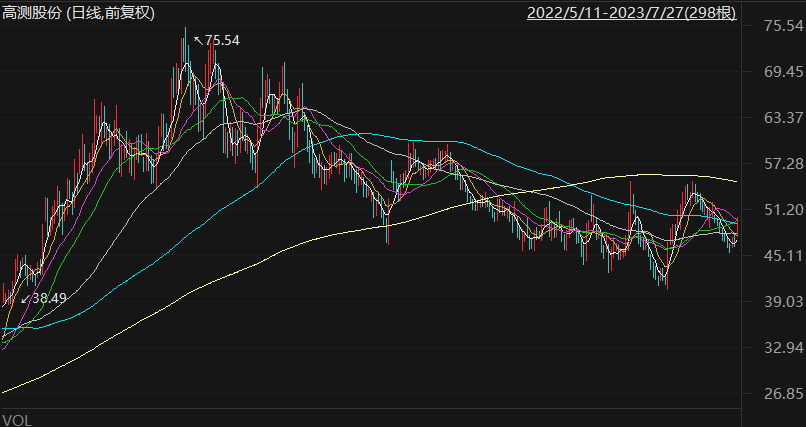Click the 51.20 price axis label

tap(784, 210)
